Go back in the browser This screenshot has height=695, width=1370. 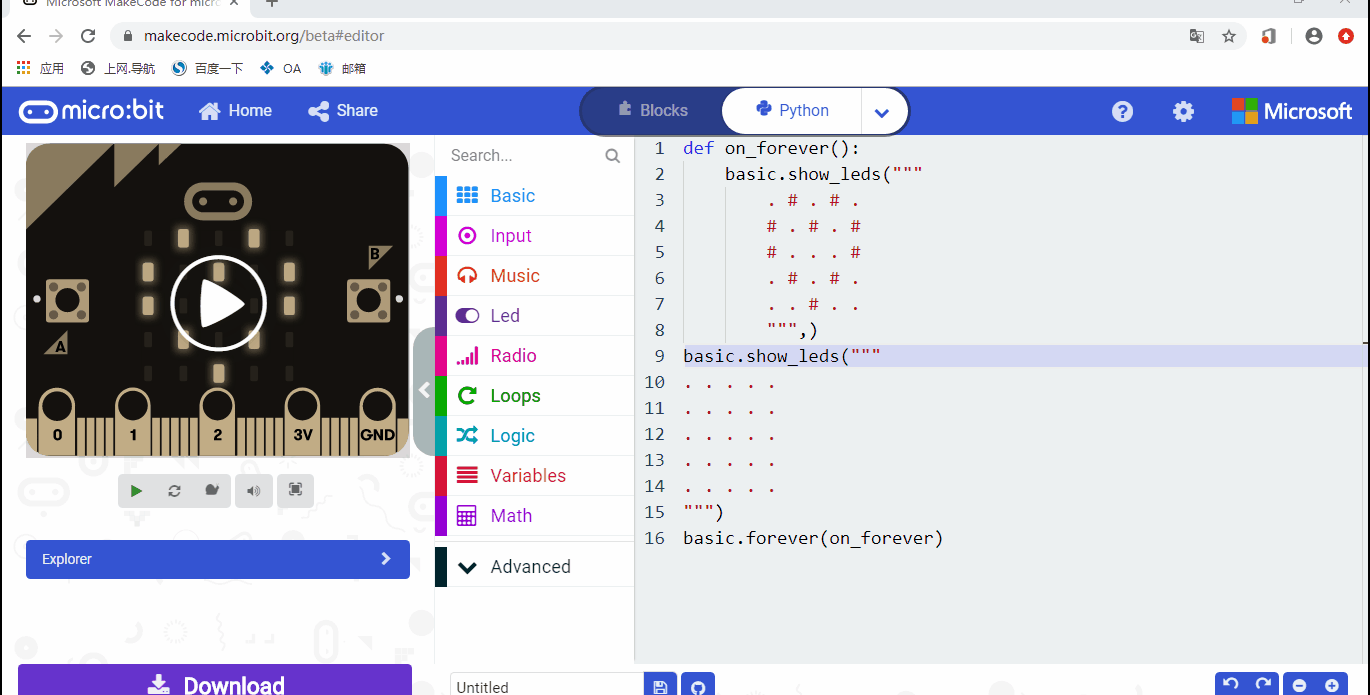click(x=24, y=36)
